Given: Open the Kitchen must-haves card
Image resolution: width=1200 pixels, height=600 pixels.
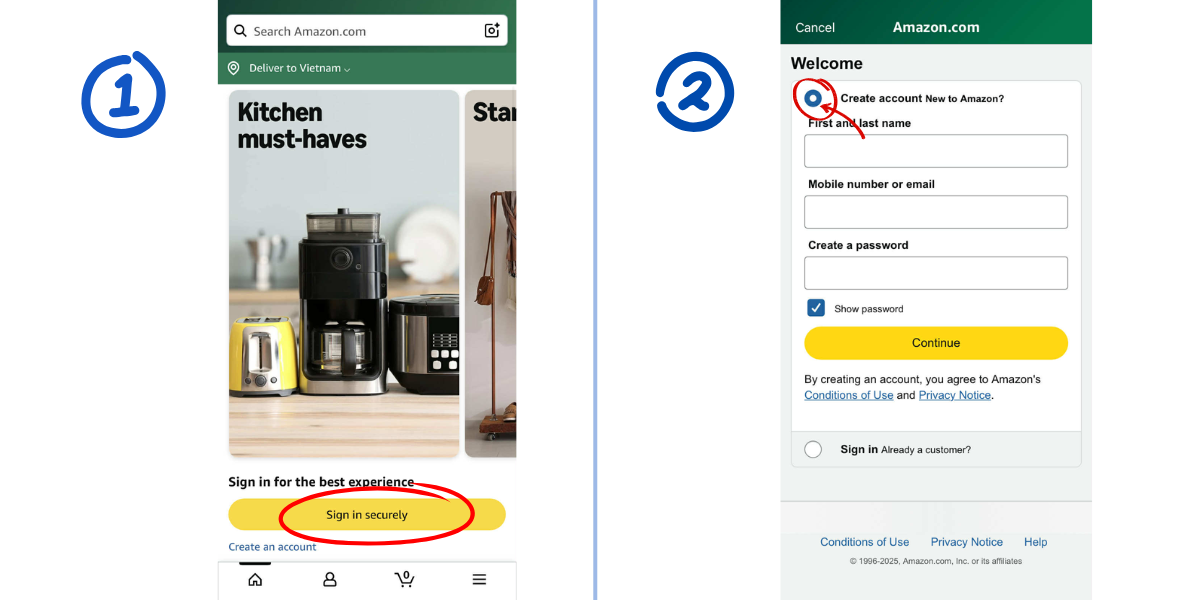Looking at the screenshot, I should pyautogui.click(x=344, y=273).
